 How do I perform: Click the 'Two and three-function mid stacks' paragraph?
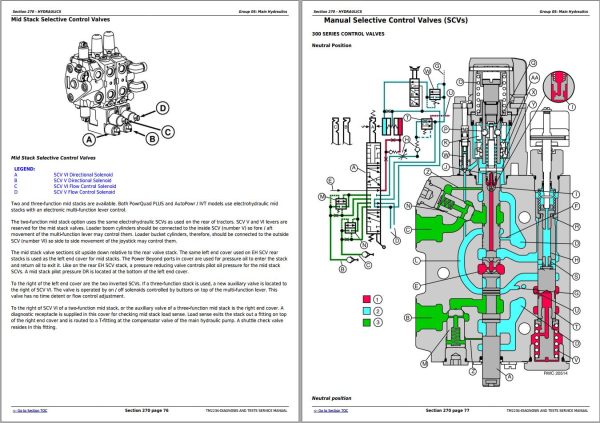click(145, 207)
